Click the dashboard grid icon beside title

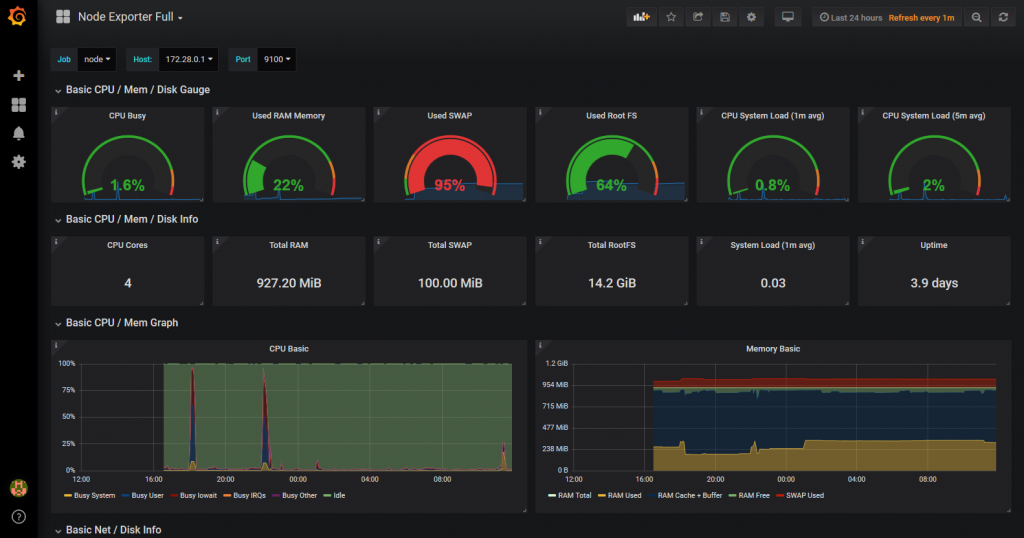(63, 17)
